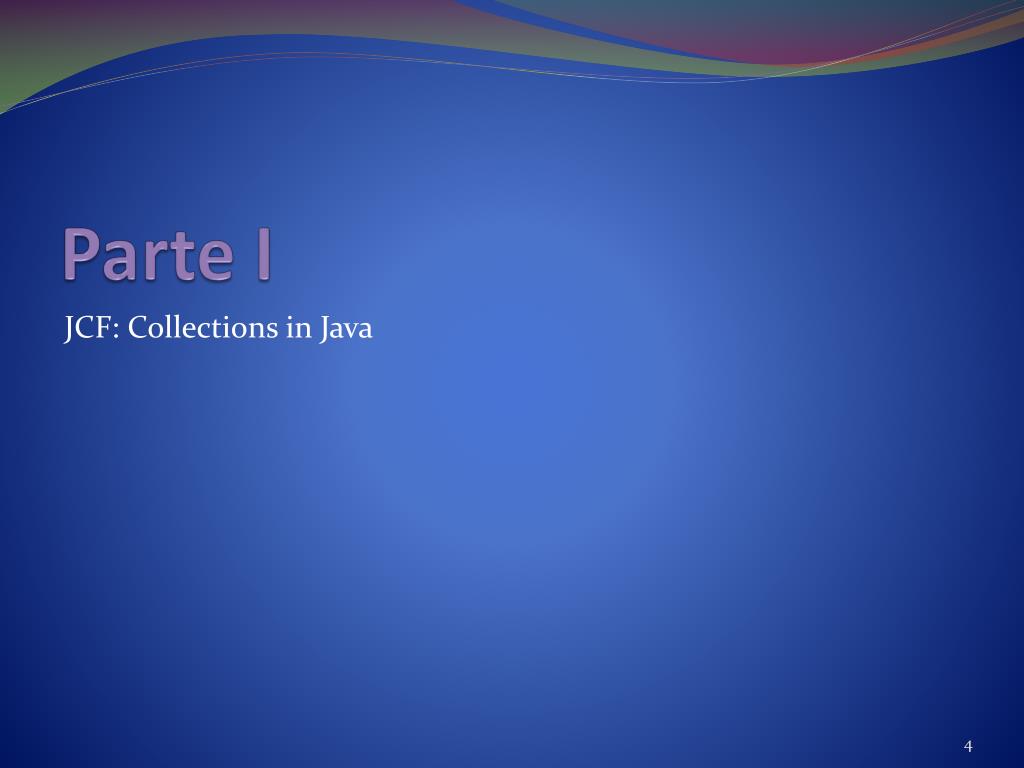The width and height of the screenshot is (1024, 768).
Task: Click the orange streak in the top corner
Action: pos(980,29)
